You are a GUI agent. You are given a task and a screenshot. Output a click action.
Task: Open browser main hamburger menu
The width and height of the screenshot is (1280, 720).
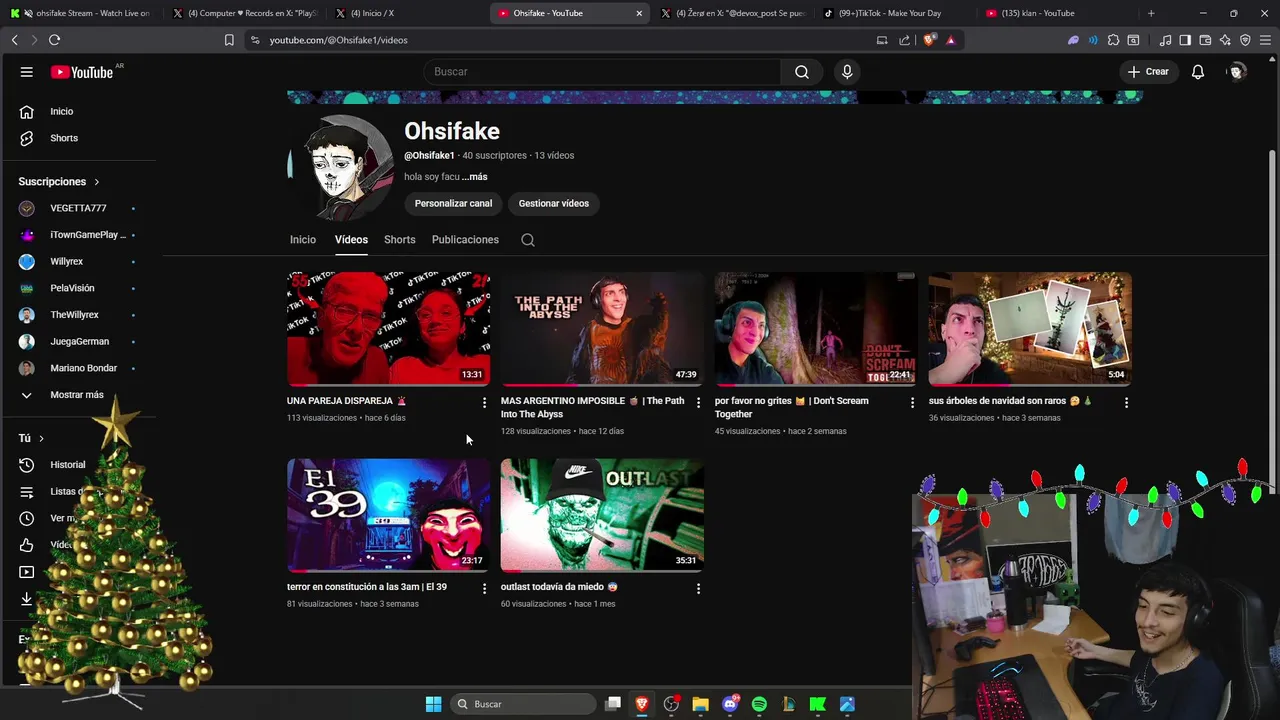[x=1265, y=40]
